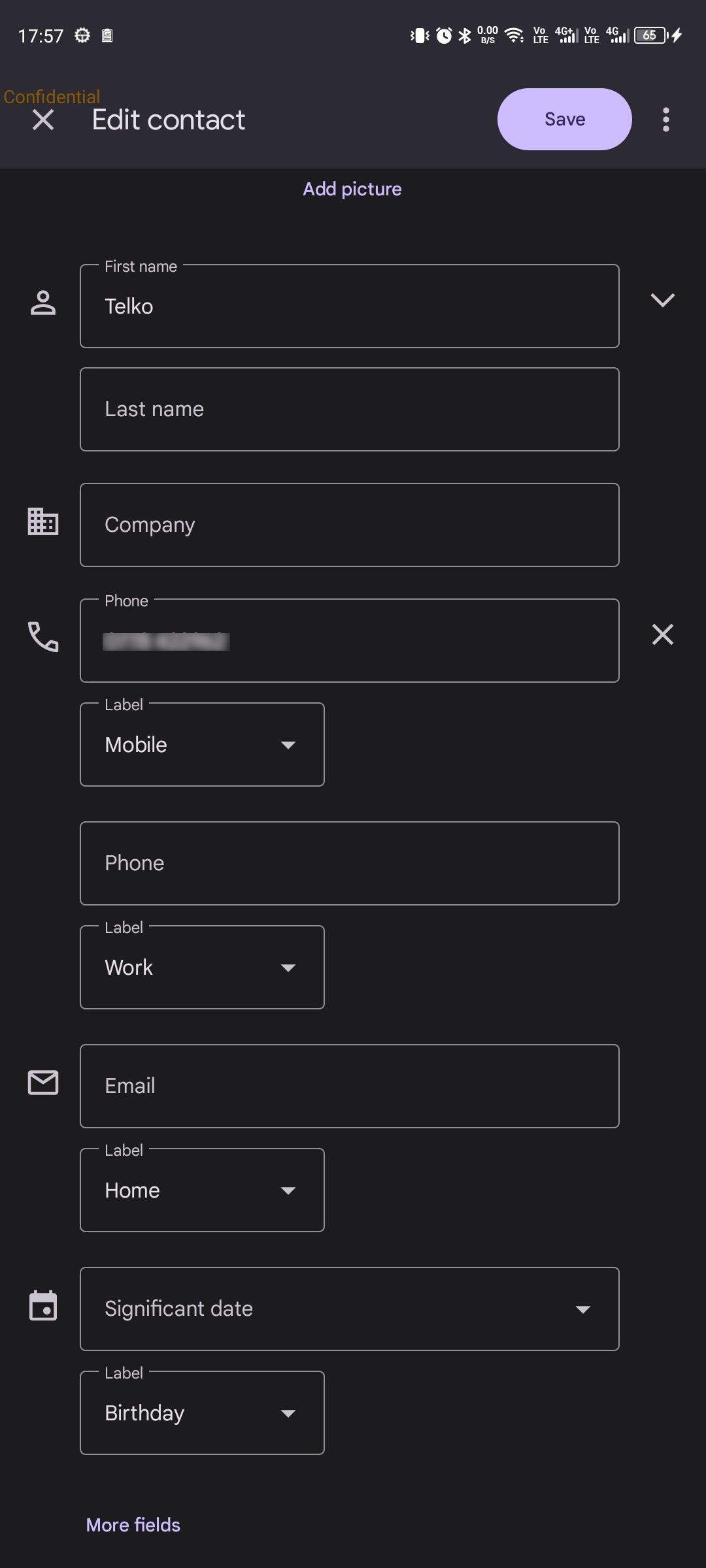Tap the phone handset icon
This screenshot has width=706, height=1568.
[43, 637]
